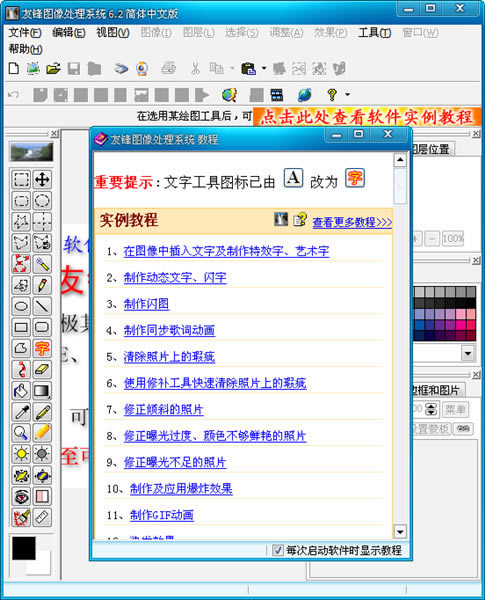Open tutorial link 制作闪图
Viewport: 485px width, 600px height.
point(146,304)
